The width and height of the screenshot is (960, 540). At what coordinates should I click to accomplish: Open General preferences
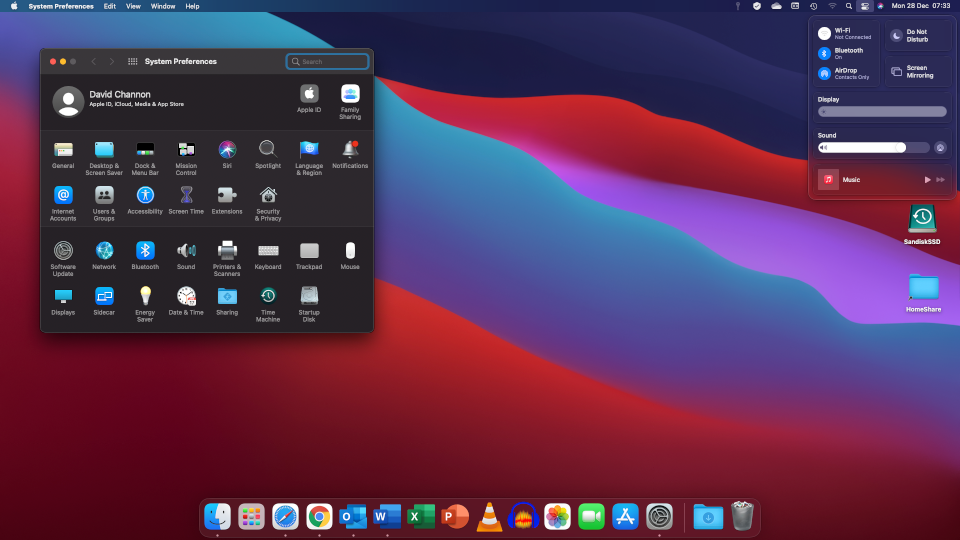pos(63,155)
